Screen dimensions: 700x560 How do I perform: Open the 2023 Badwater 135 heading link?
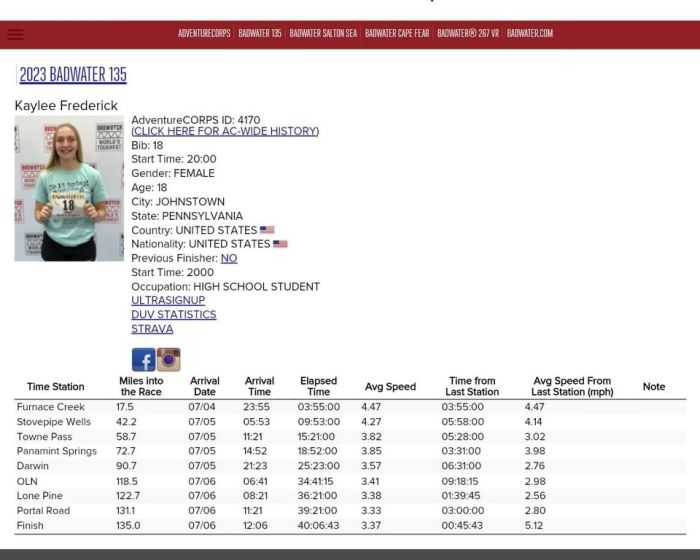coord(73,75)
